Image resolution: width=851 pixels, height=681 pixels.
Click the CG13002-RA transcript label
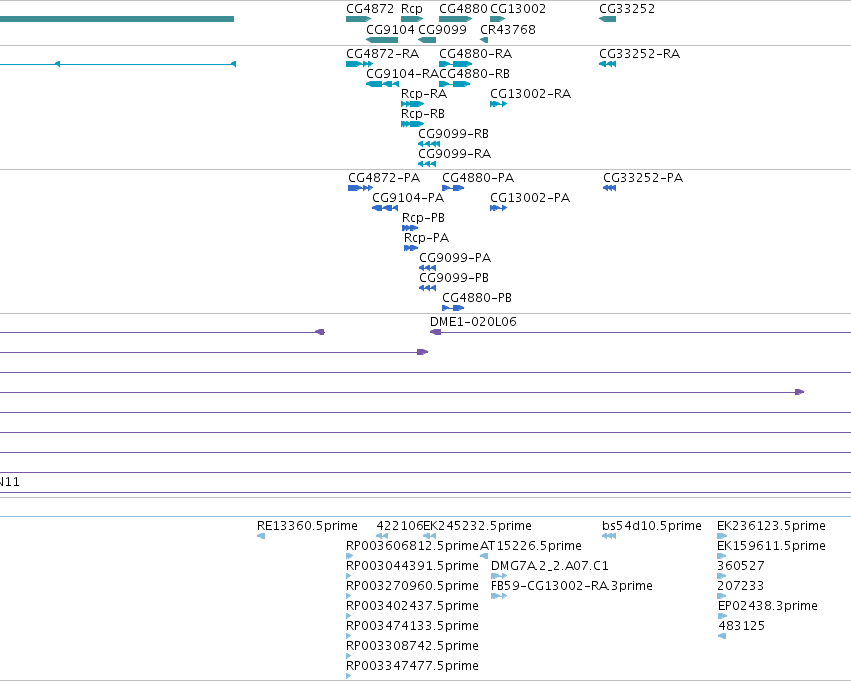pyautogui.click(x=530, y=94)
